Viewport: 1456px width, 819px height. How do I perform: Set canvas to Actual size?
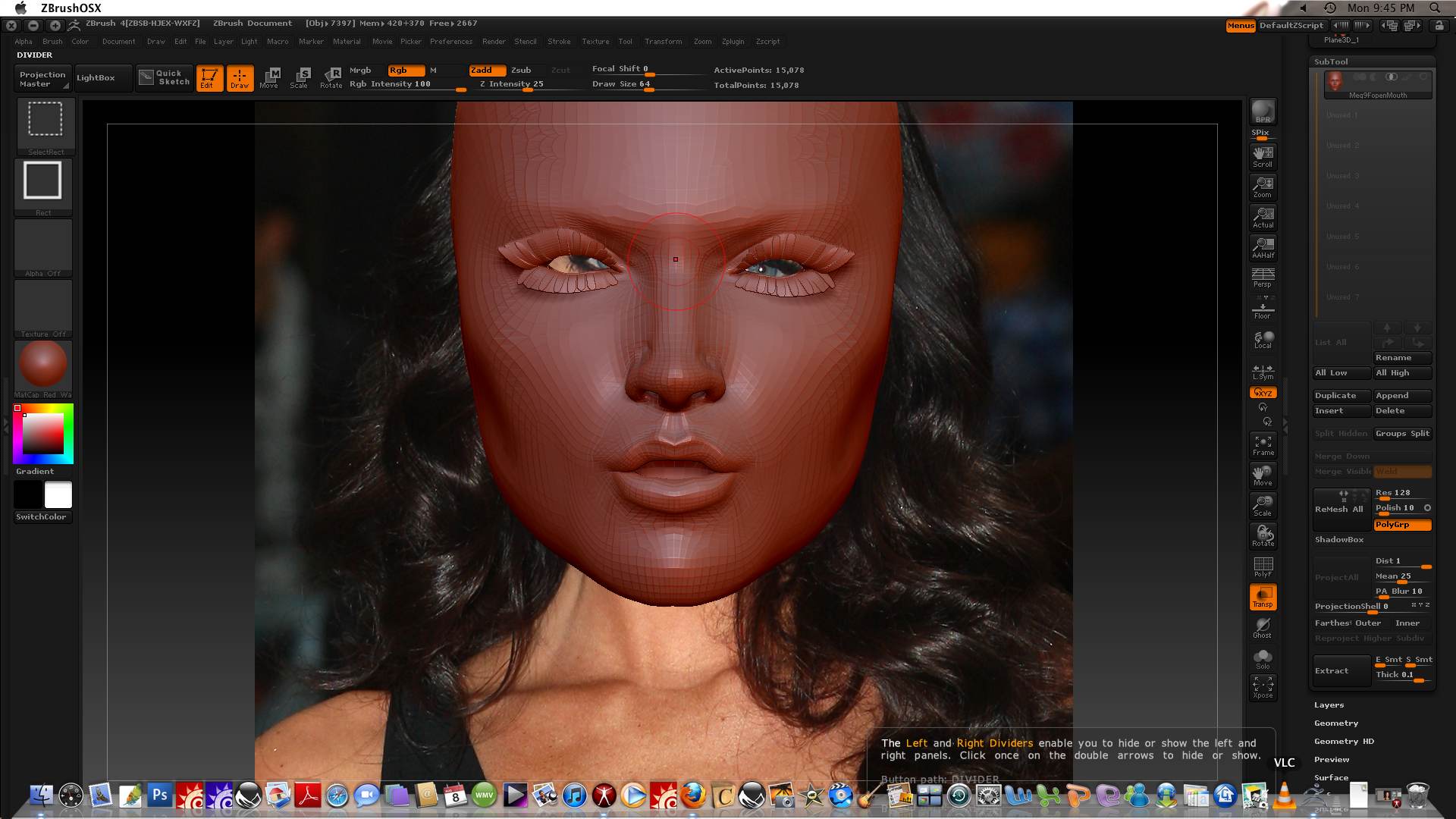[1263, 218]
